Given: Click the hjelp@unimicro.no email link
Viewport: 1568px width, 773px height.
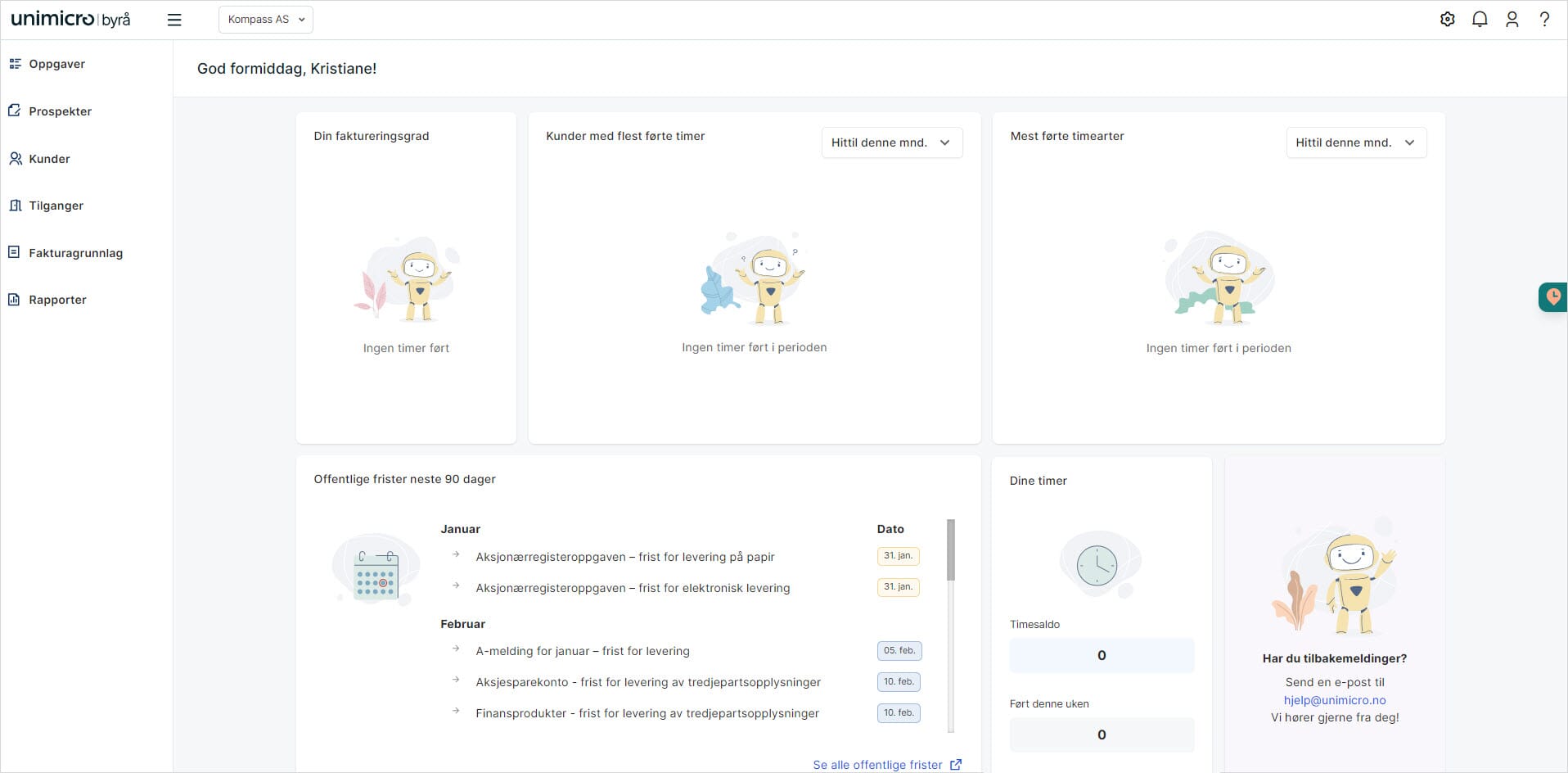Looking at the screenshot, I should 1334,700.
